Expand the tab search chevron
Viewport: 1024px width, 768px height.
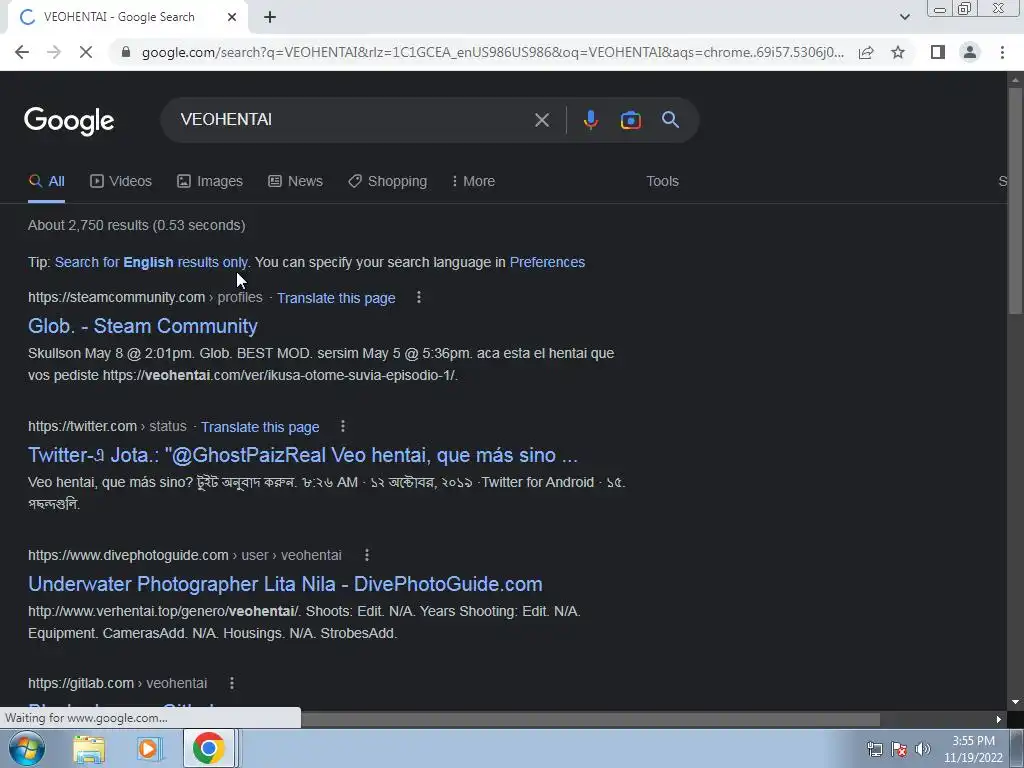(x=904, y=17)
